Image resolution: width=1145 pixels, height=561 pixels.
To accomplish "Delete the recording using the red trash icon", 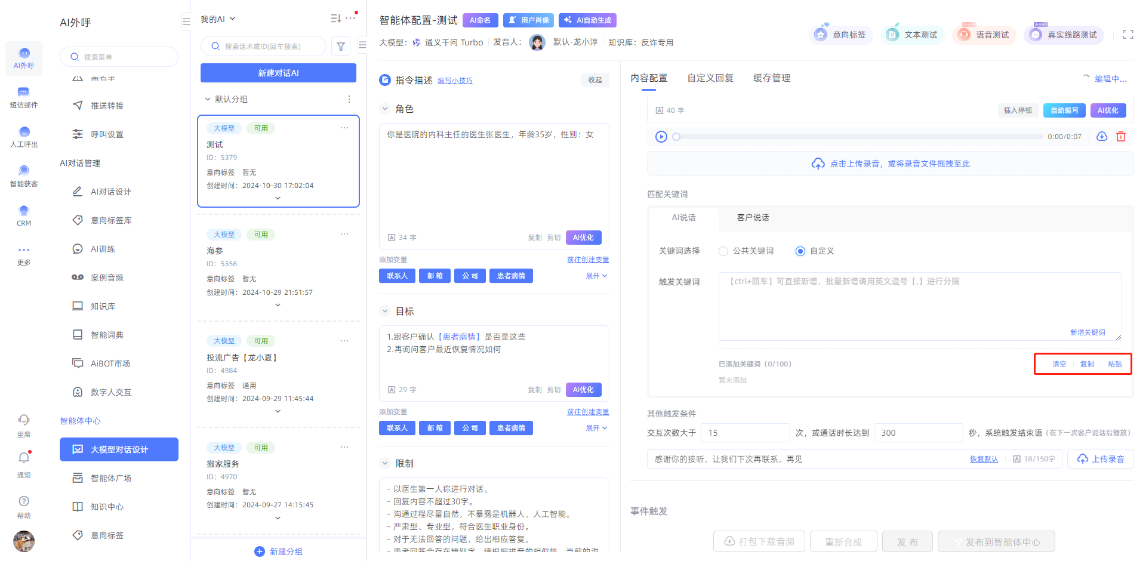I will point(1120,136).
